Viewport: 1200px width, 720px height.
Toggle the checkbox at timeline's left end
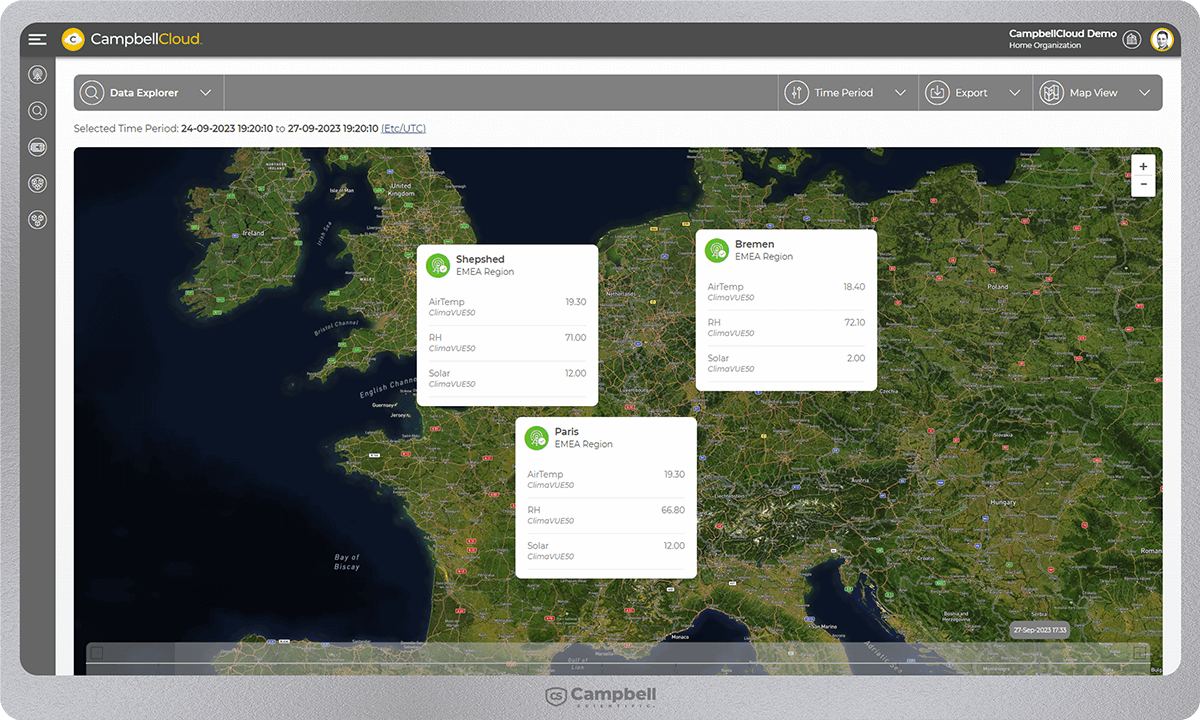click(97, 654)
